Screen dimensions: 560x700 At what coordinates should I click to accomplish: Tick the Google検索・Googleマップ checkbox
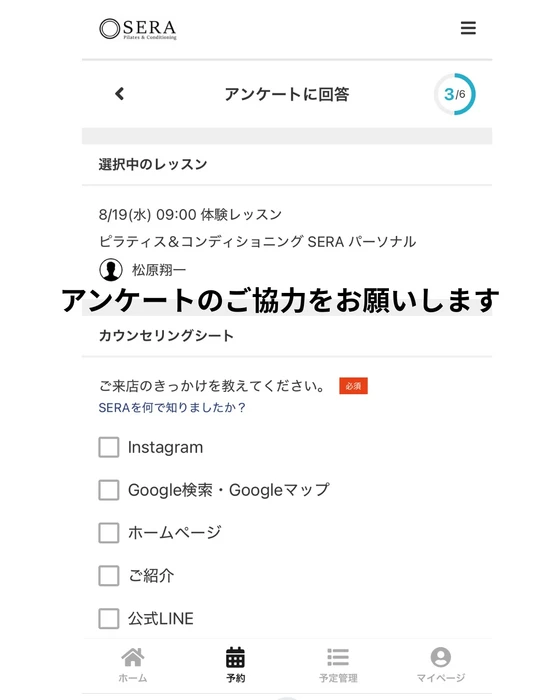(x=109, y=490)
